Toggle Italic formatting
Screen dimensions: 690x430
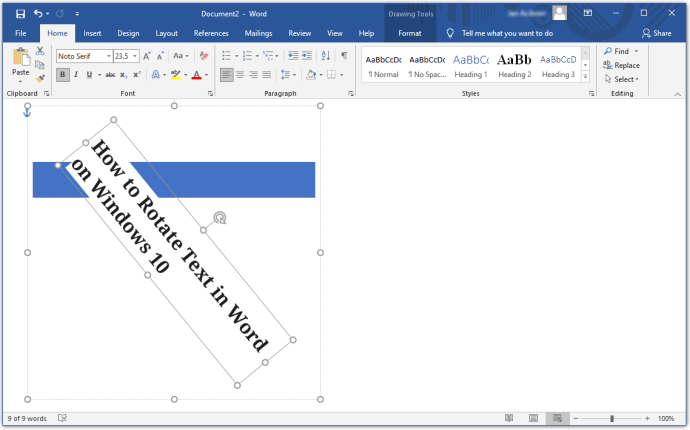click(76, 75)
